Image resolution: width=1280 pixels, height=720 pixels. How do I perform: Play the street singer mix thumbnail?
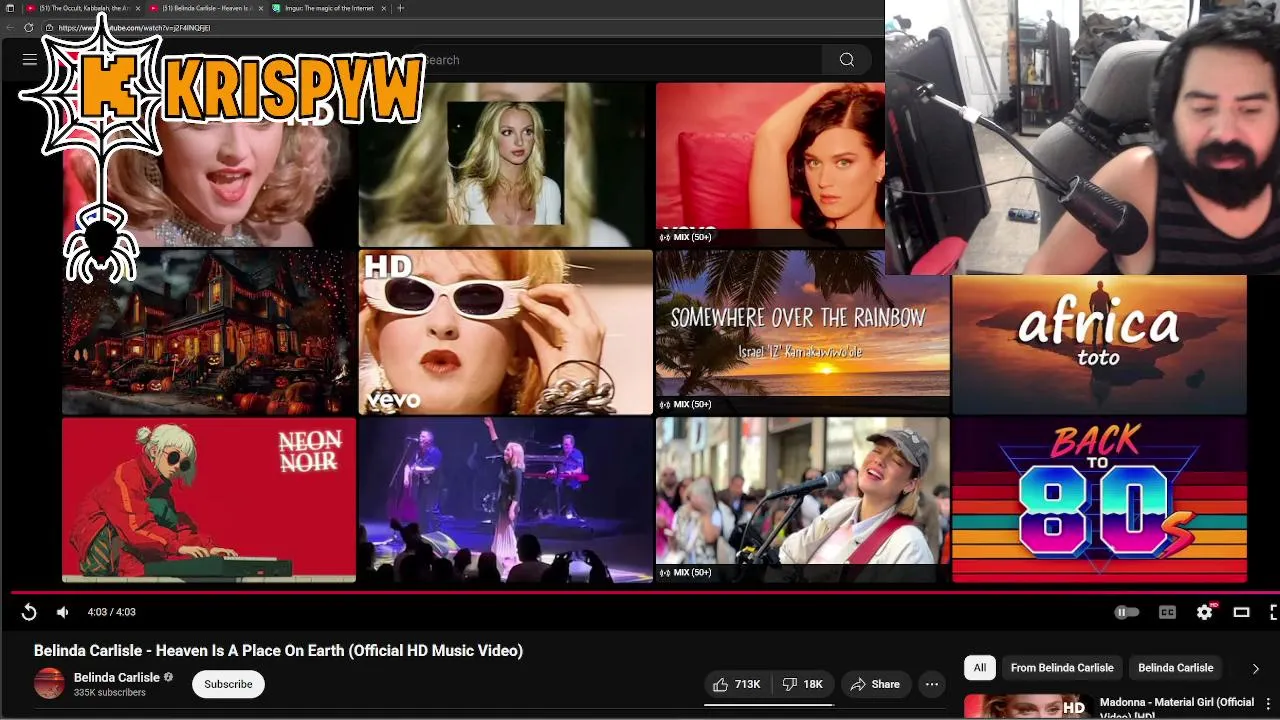pyautogui.click(x=802, y=500)
